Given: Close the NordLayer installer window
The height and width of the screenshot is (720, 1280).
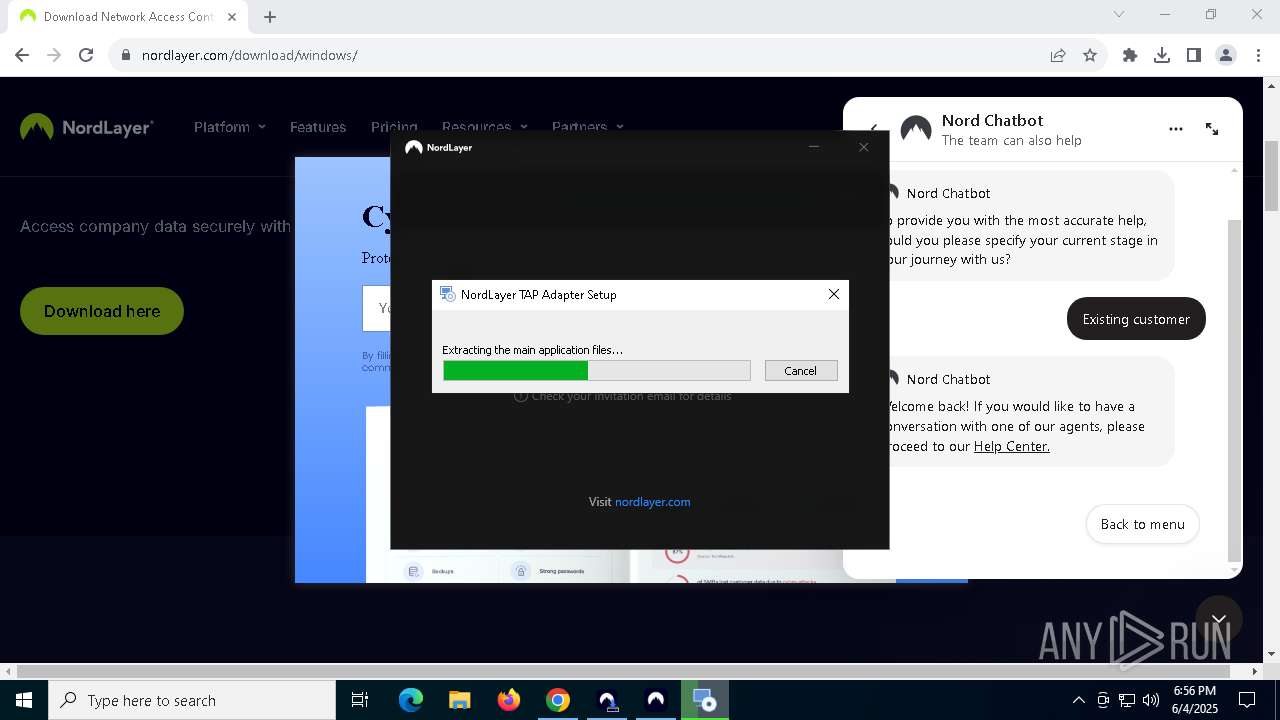Looking at the screenshot, I should (x=864, y=147).
